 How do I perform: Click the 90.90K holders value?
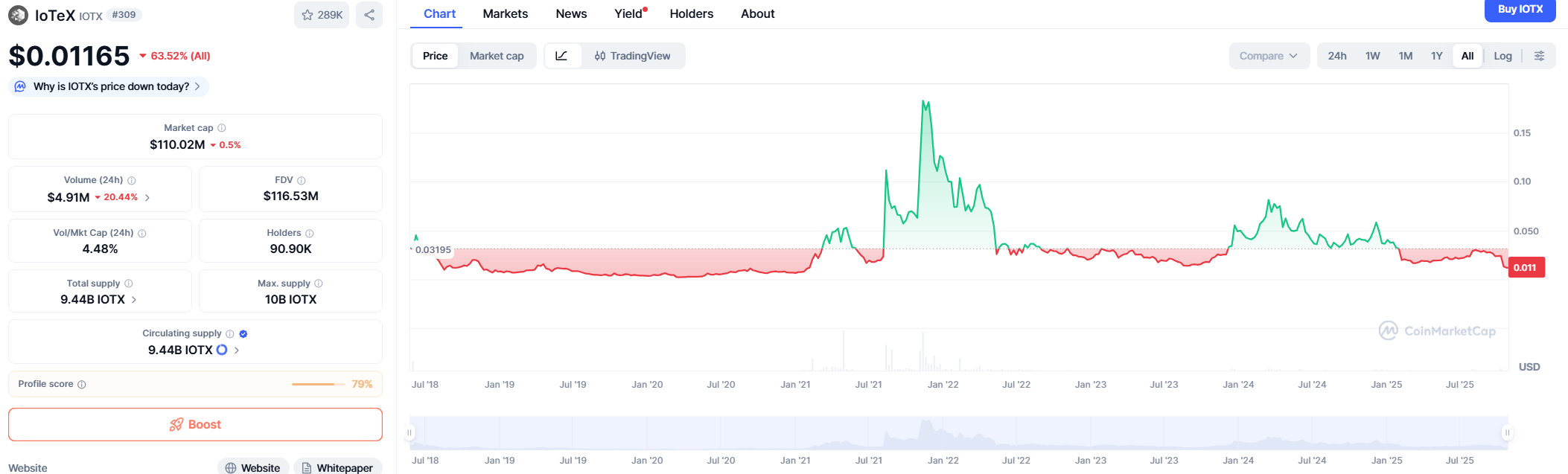[290, 249]
